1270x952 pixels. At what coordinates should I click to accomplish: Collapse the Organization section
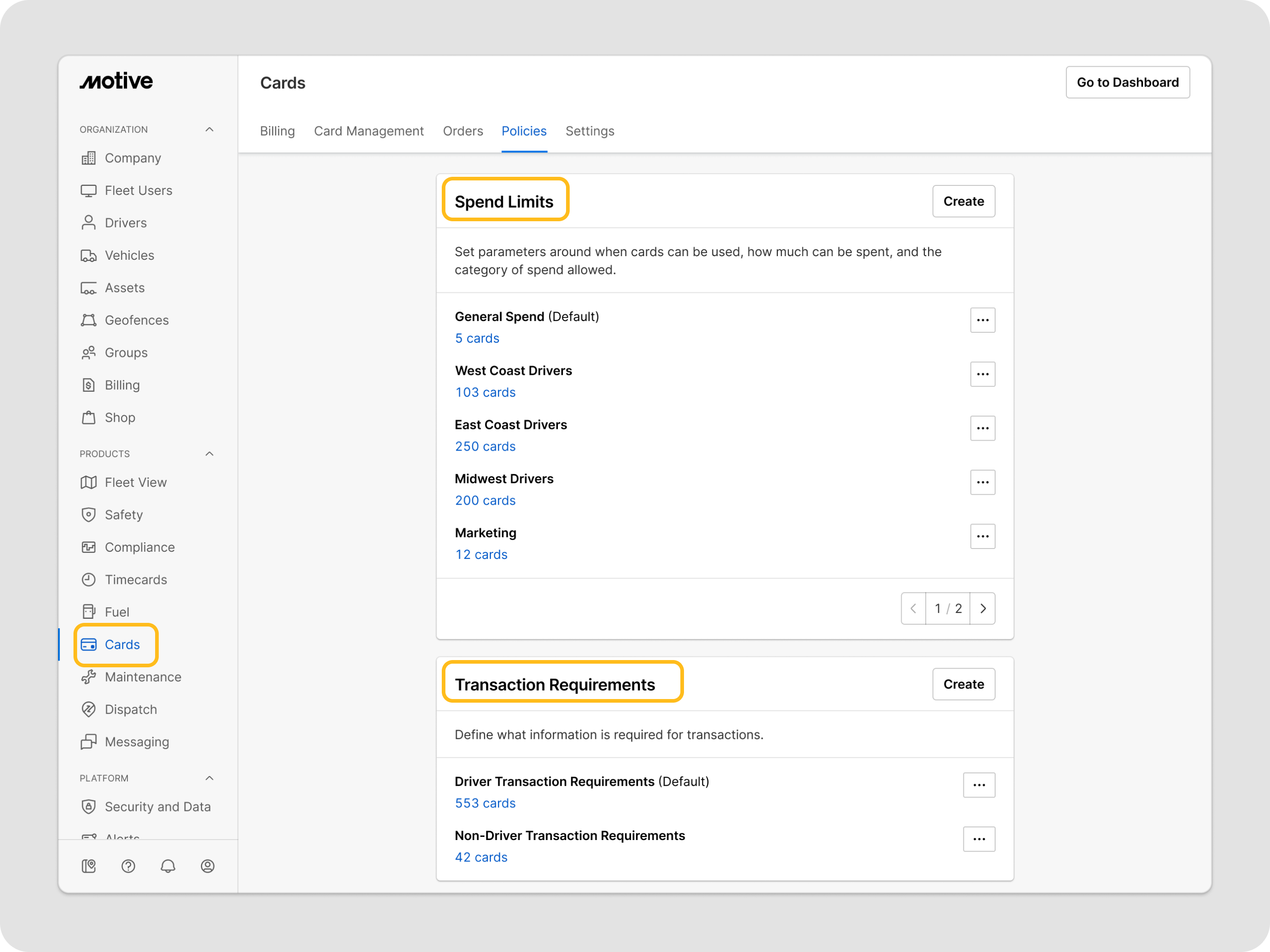pyautogui.click(x=210, y=130)
